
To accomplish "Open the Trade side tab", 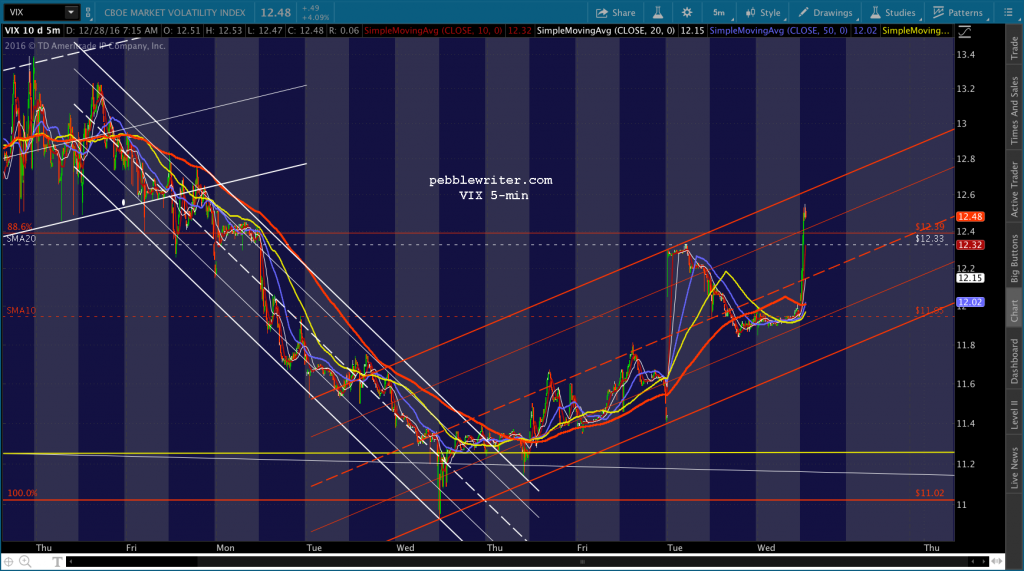I will (x=1014, y=48).
